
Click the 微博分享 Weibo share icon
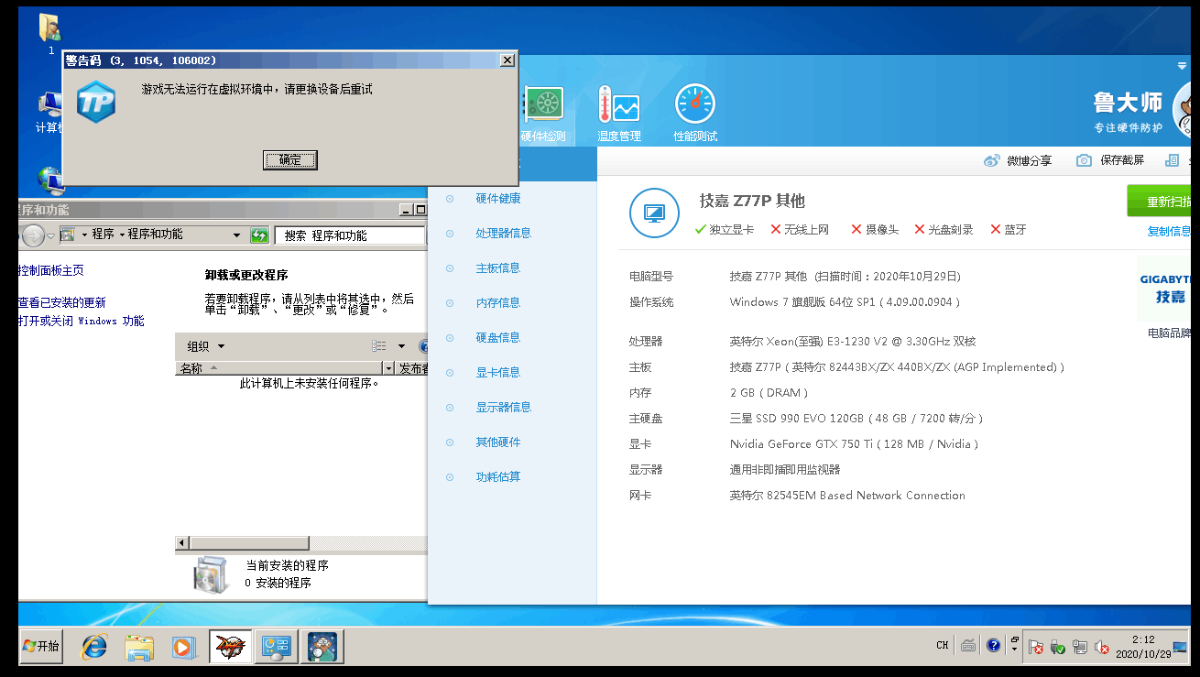pos(992,160)
